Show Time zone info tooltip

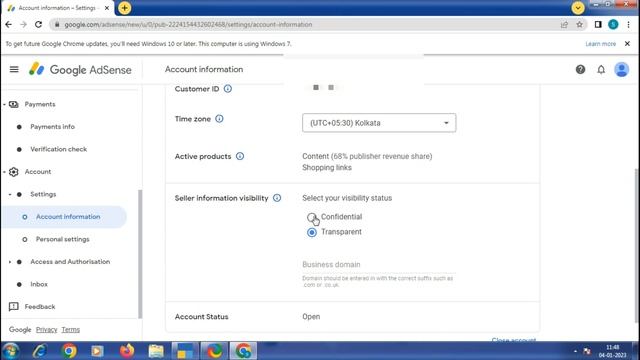pos(219,119)
